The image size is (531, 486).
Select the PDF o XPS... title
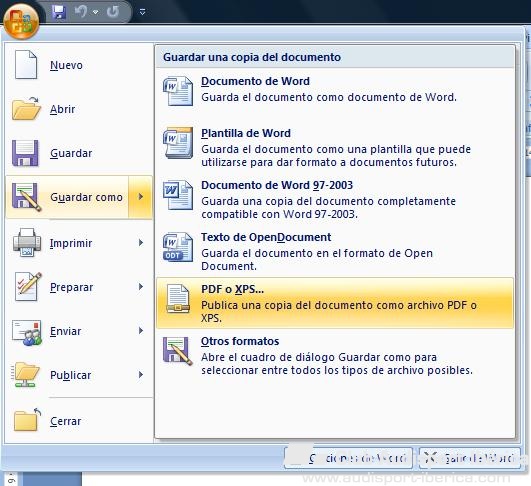[x=232, y=289]
